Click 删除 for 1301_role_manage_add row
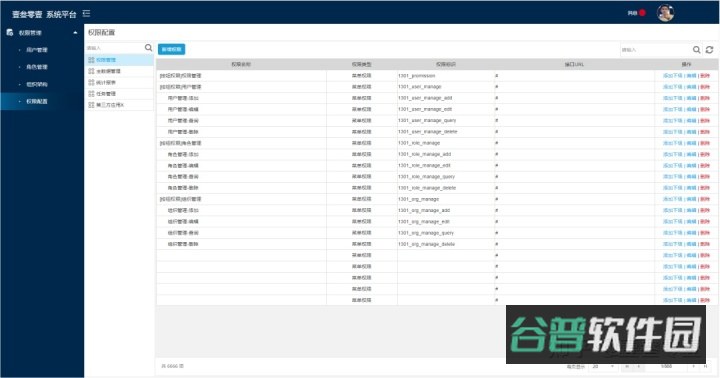Image resolution: width=720 pixels, height=378 pixels. point(705,154)
